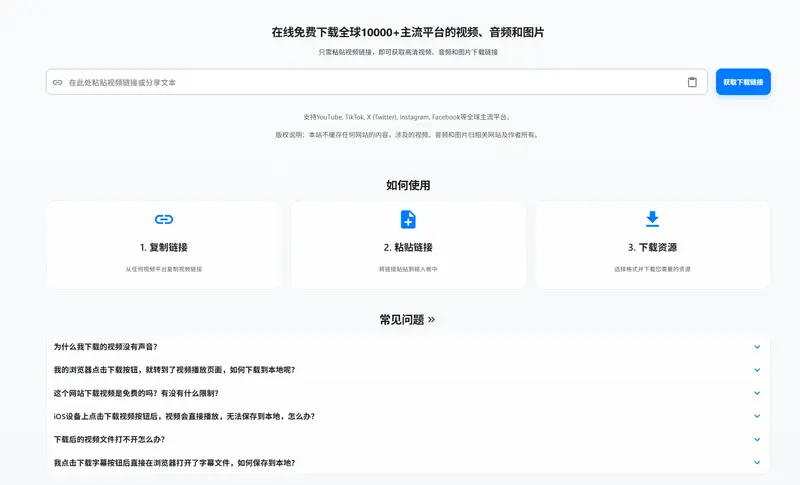
Task: Select question 下载后的视频文件打不开怎么办?
Action: click(x=109, y=440)
